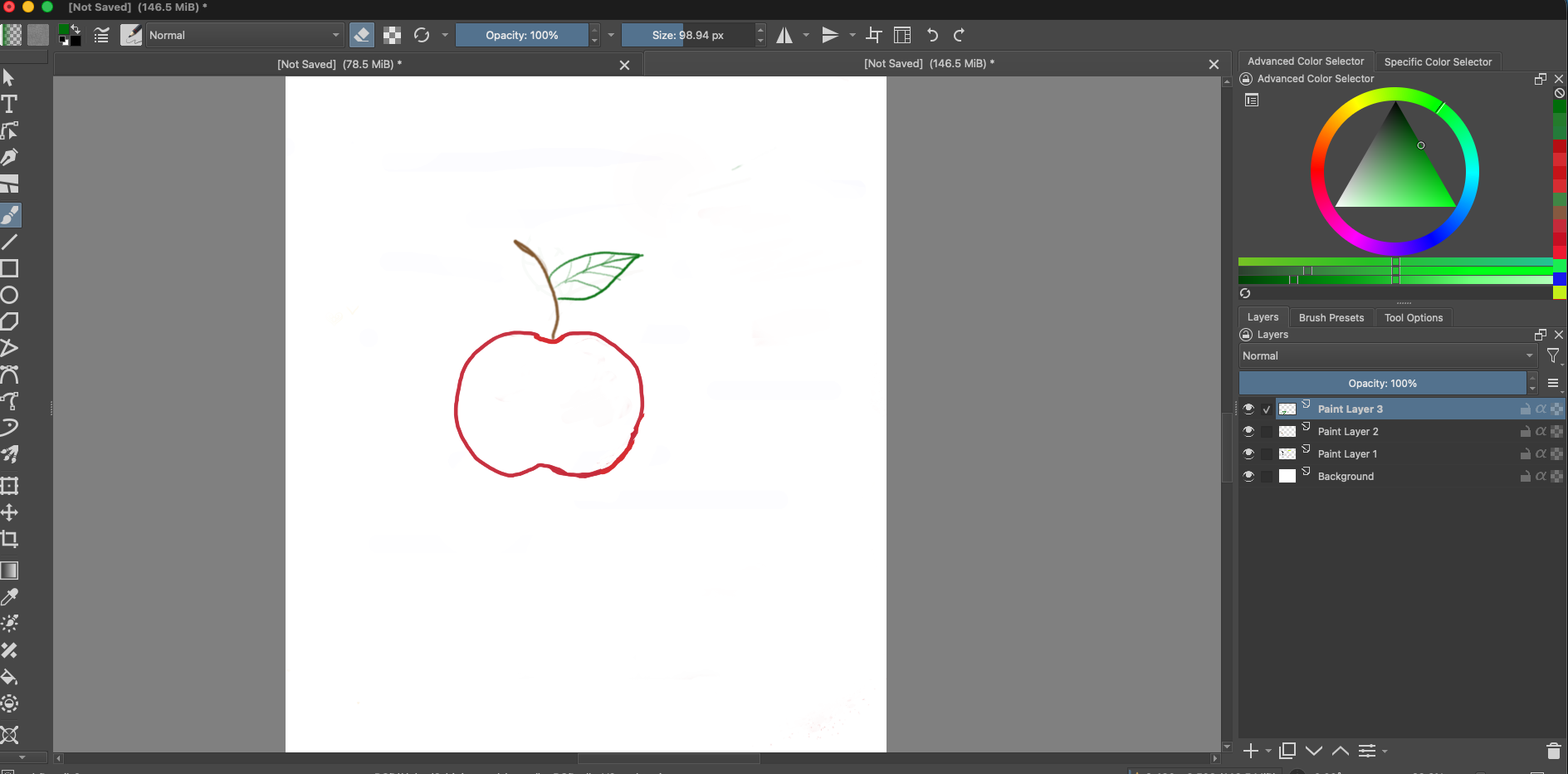
Task: Open the reload preset dropdown arrow
Action: pos(445,35)
